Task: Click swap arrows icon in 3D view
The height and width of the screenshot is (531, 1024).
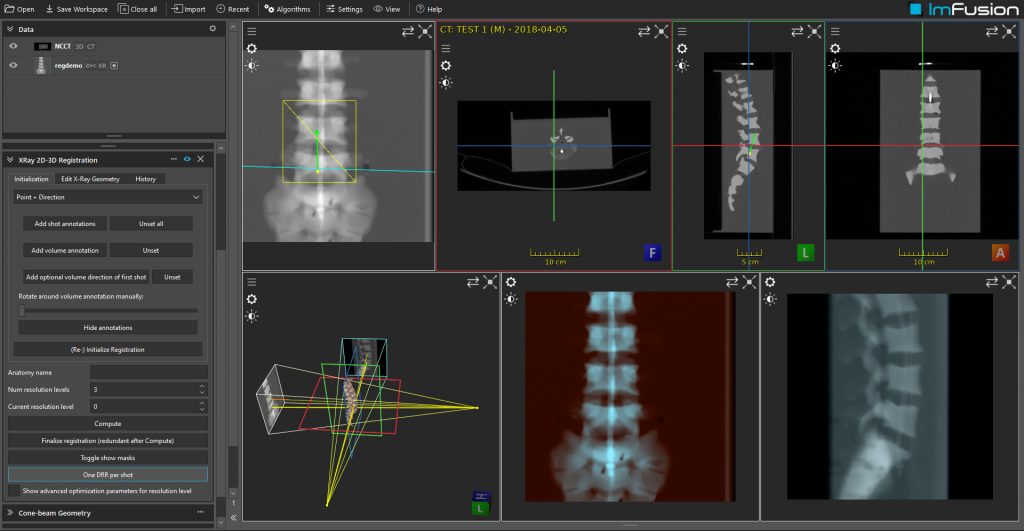Action: pyautogui.click(x=473, y=282)
